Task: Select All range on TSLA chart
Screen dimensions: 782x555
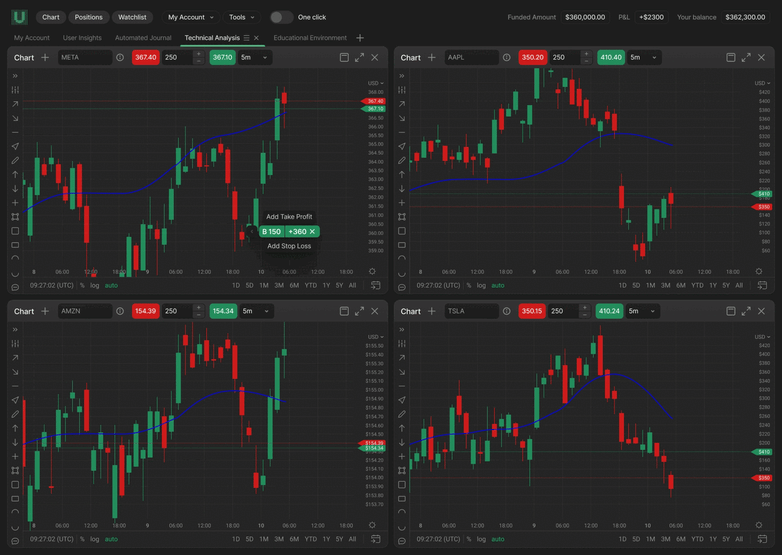Action: [x=739, y=539]
